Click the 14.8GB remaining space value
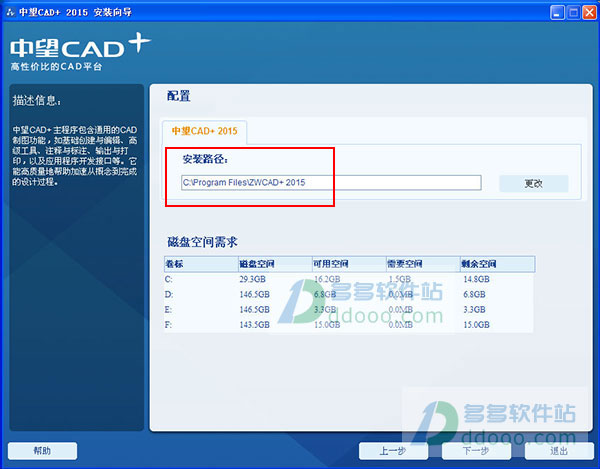600x469 pixels. coord(476,279)
